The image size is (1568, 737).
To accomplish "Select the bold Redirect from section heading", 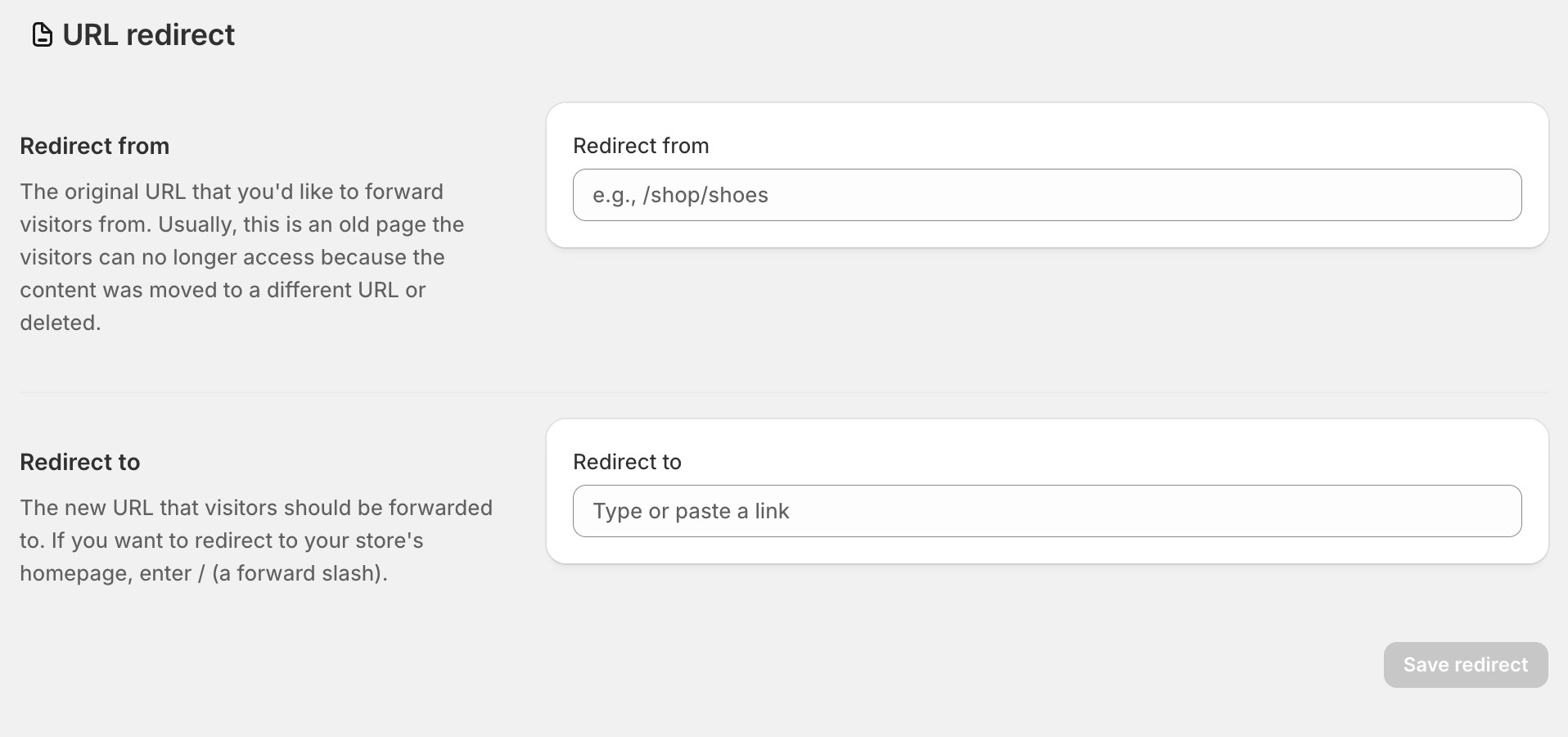I will (x=94, y=146).
